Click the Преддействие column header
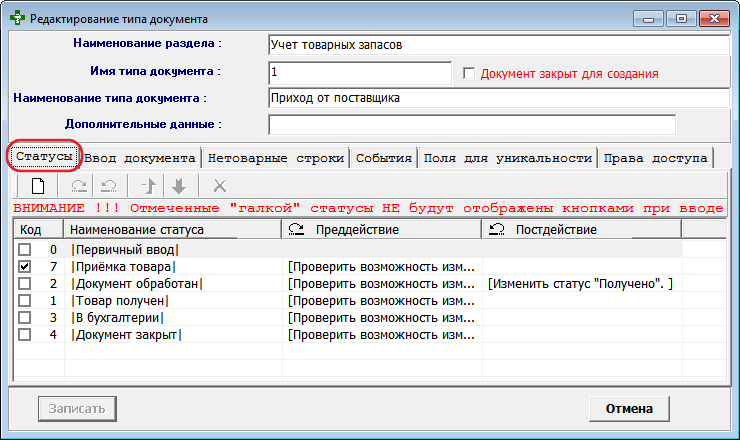 [x=382, y=229]
